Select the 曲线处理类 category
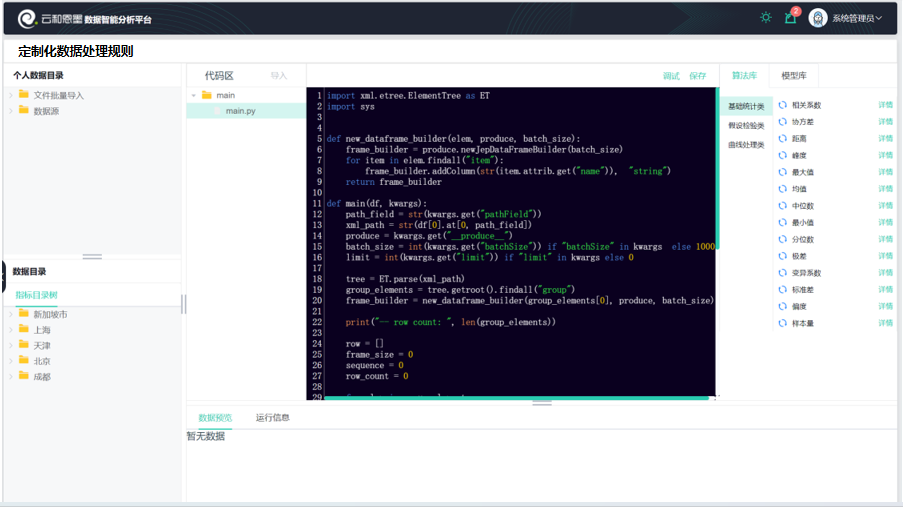Image resolution: width=903 pixels, height=507 pixels. tap(746, 145)
